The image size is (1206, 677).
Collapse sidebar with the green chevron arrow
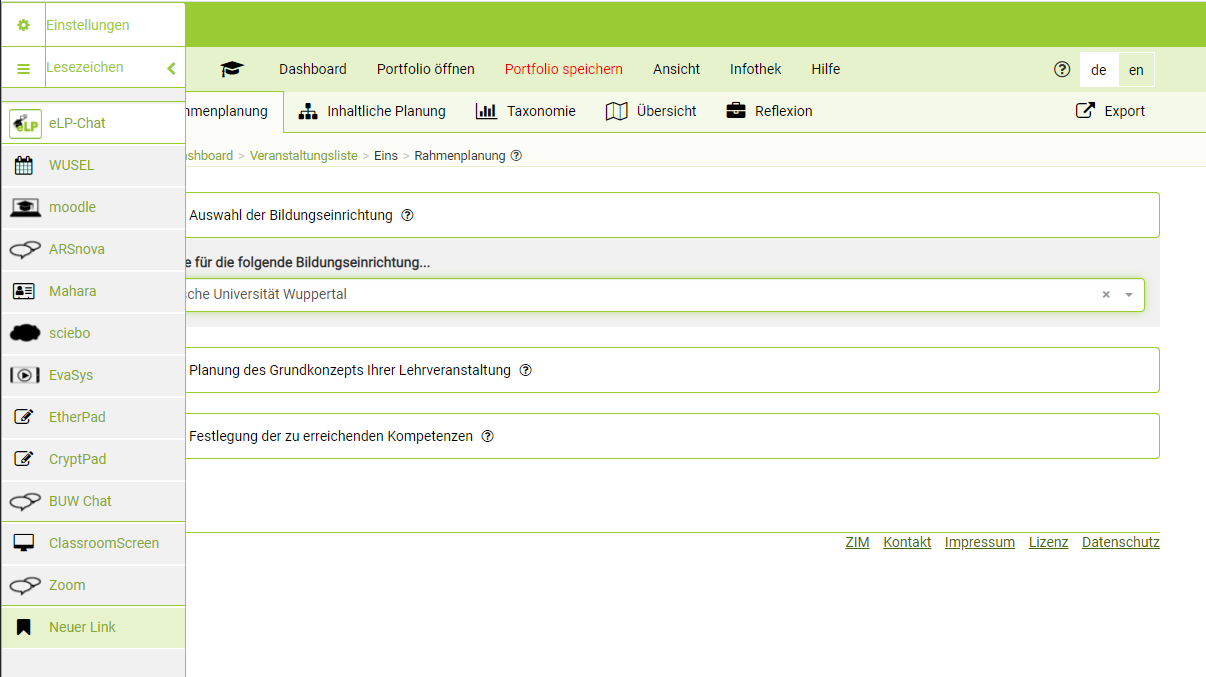pyautogui.click(x=171, y=69)
